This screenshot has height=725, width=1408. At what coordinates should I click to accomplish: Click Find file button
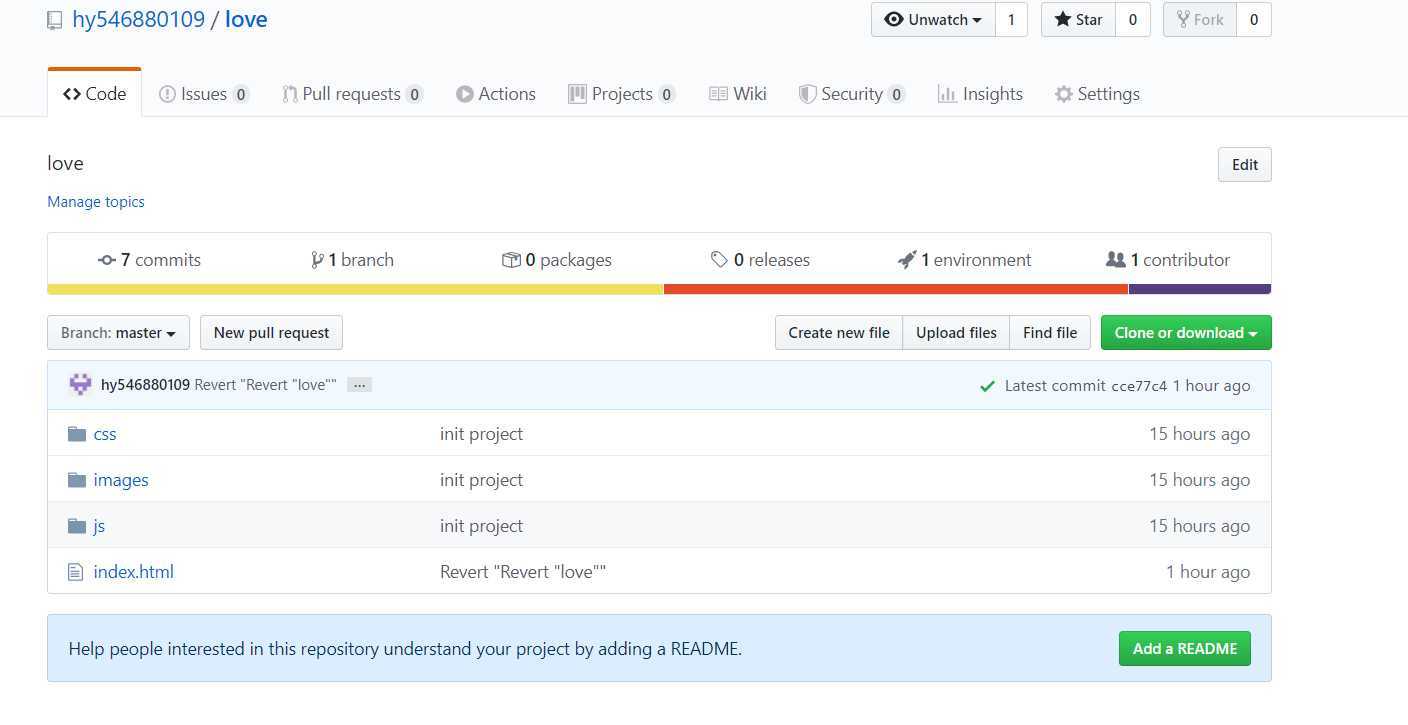[1050, 333]
